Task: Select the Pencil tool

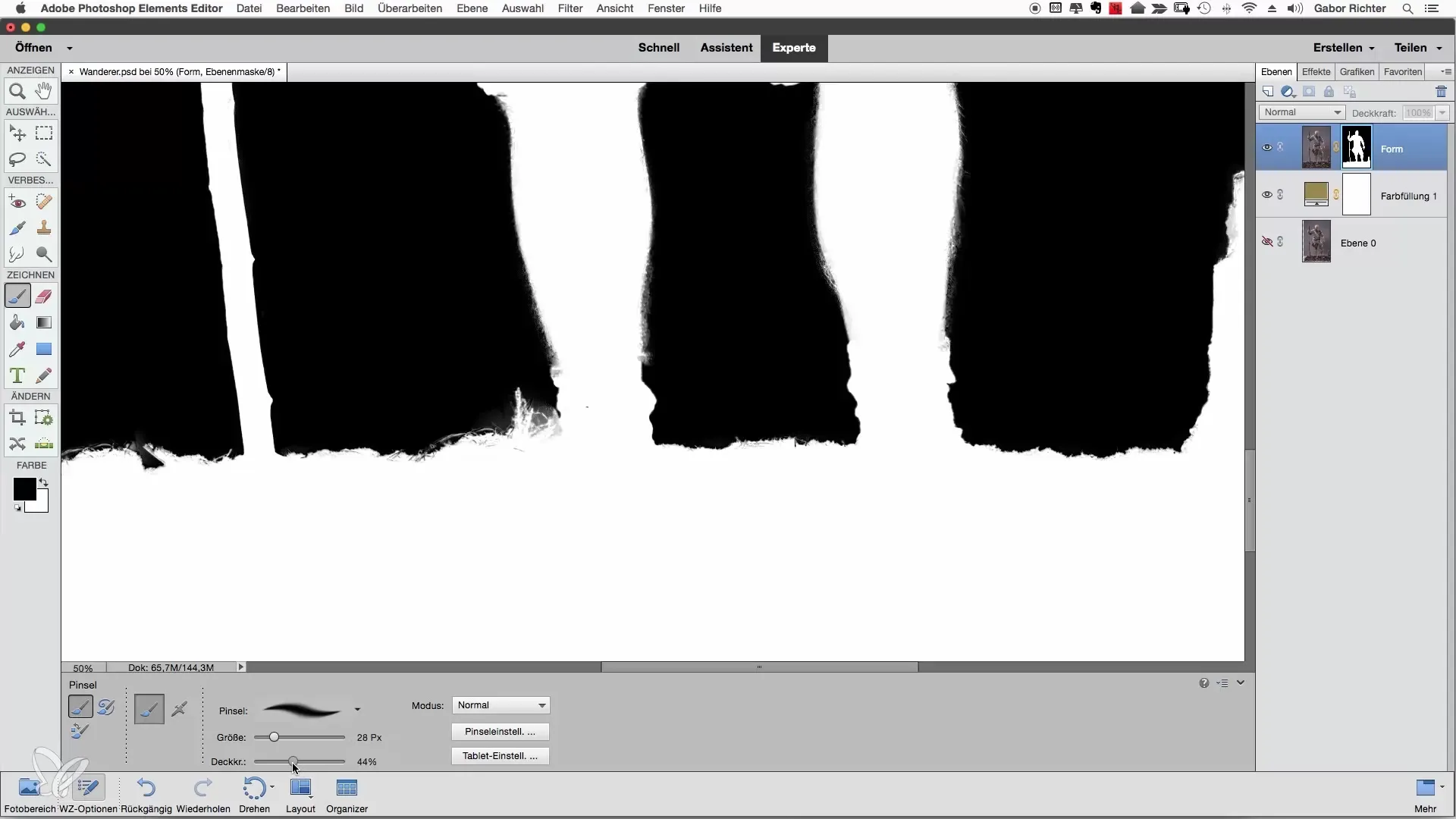Action: click(44, 376)
